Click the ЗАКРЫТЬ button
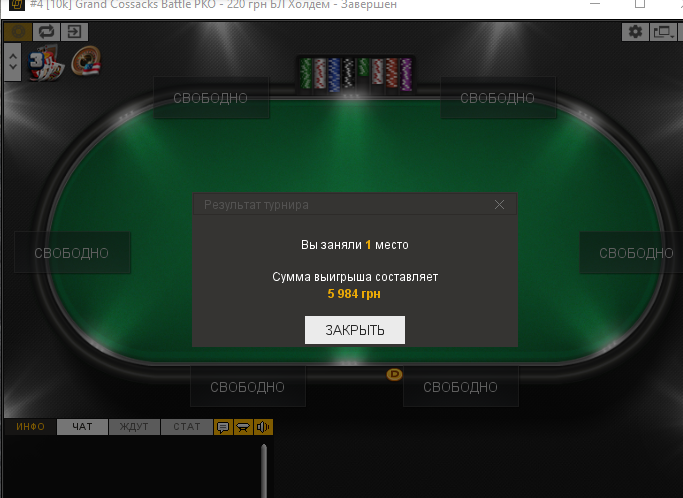This screenshot has width=683, height=498. click(x=355, y=330)
